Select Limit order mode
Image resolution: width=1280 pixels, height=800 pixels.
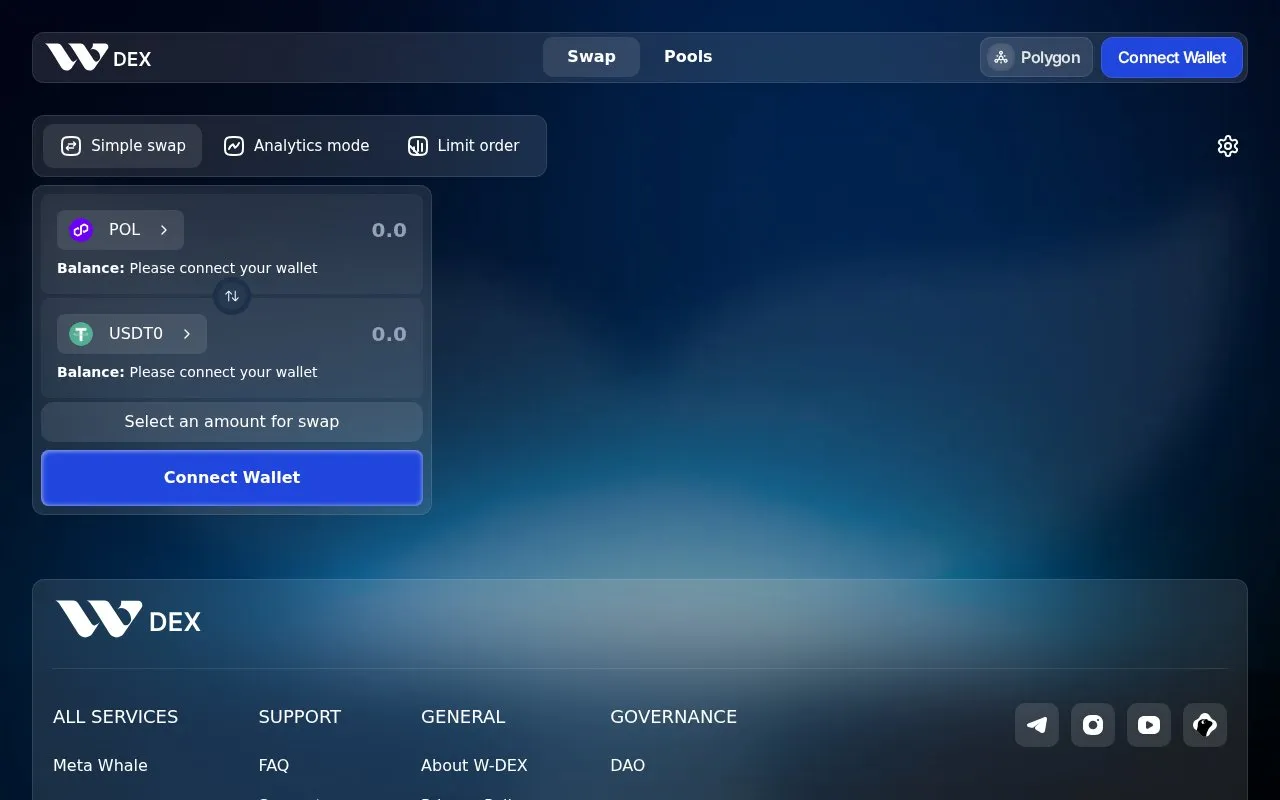pos(463,146)
